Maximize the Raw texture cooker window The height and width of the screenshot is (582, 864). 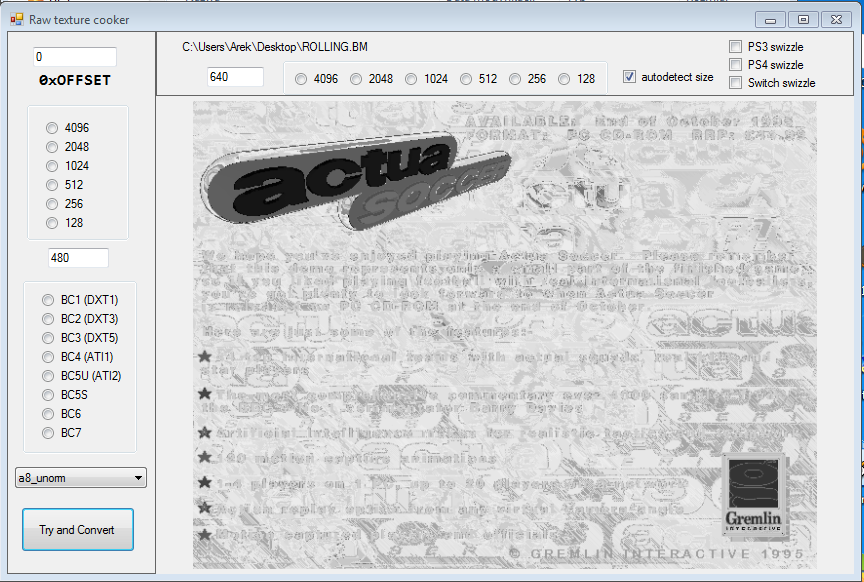[x=802, y=19]
